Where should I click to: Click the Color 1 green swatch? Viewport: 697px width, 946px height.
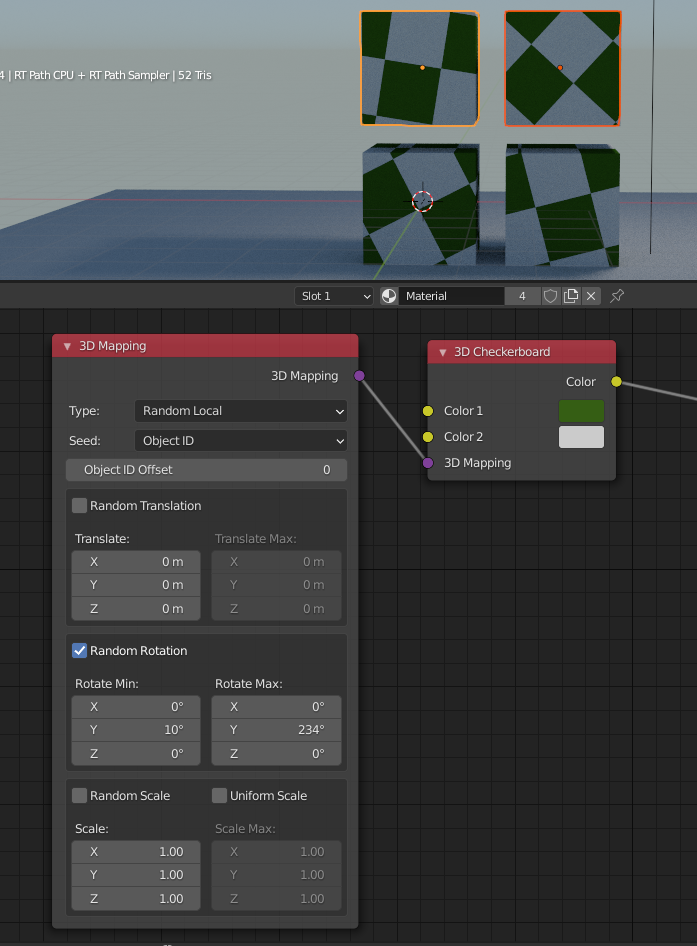pos(581,411)
